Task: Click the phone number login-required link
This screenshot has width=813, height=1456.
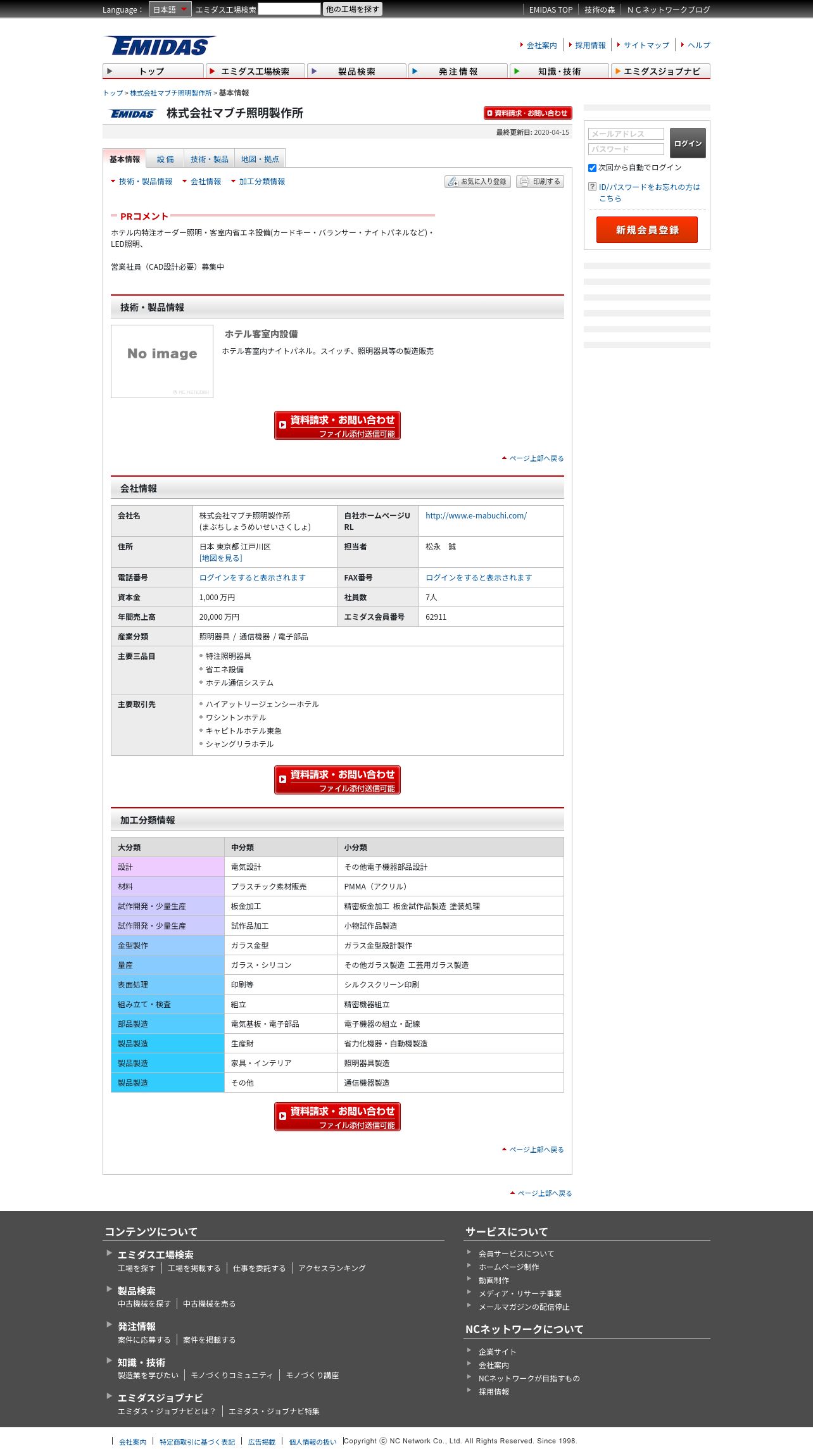Action: pyautogui.click(x=253, y=578)
